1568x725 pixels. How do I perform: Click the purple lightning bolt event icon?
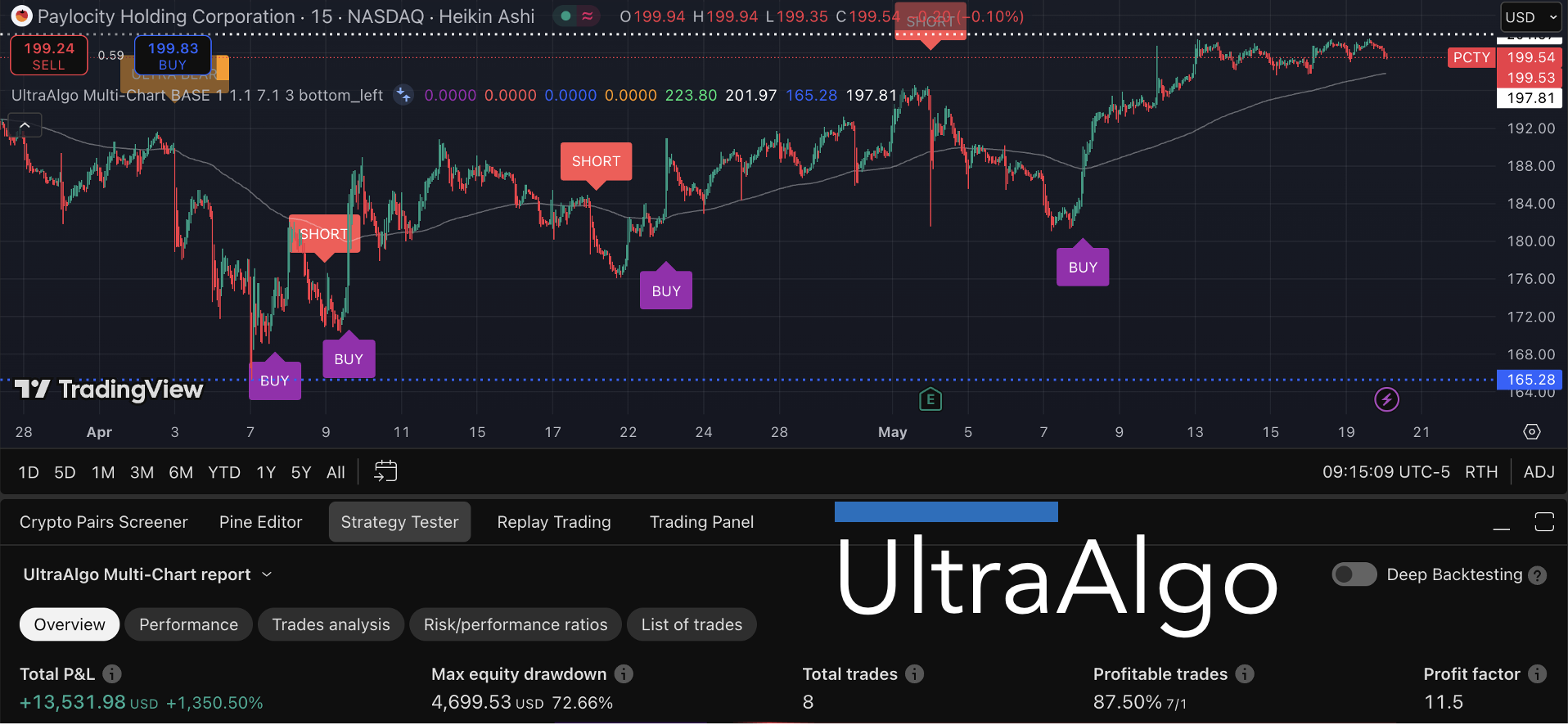tap(1386, 399)
